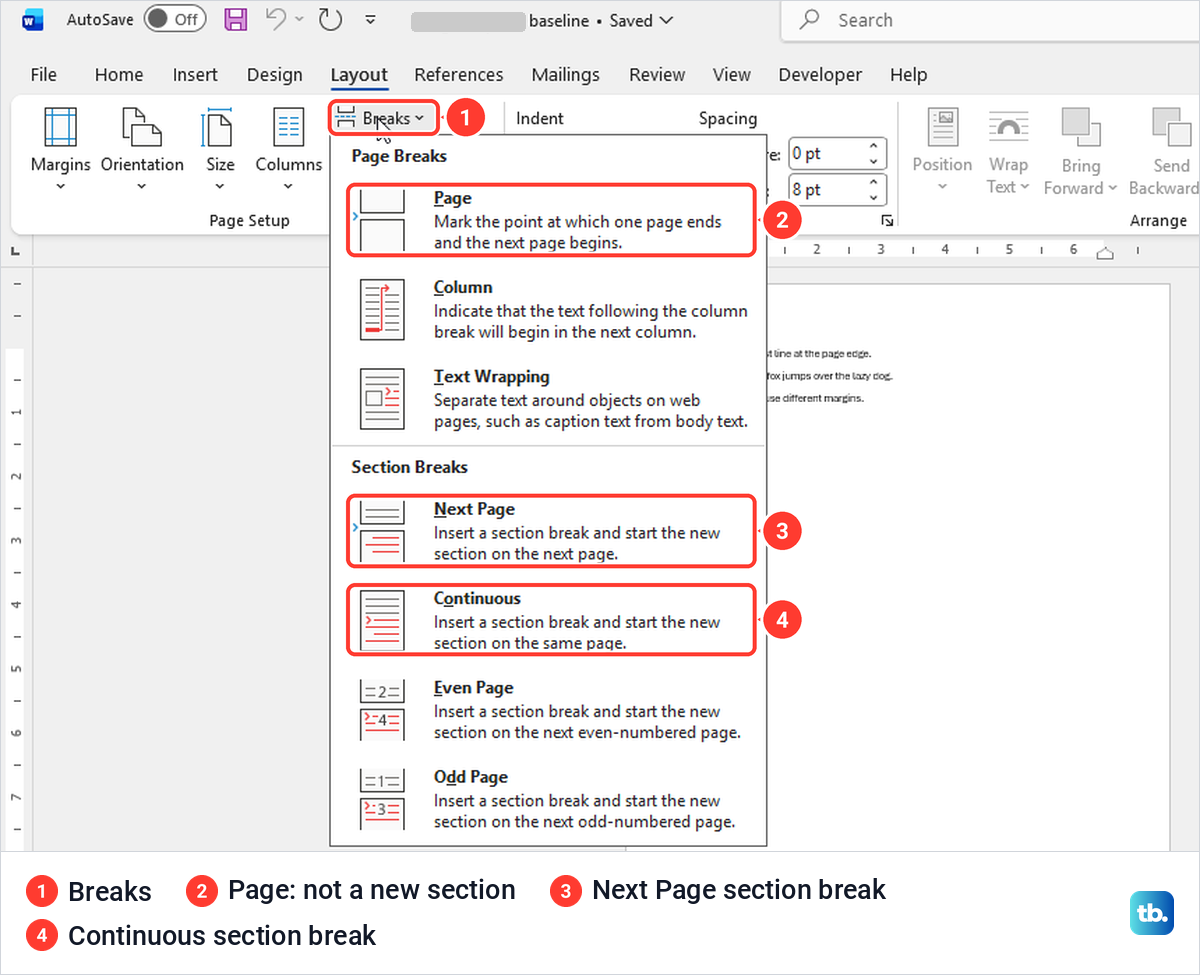Choose the Even Page section break
The width and height of the screenshot is (1200, 975).
551,709
